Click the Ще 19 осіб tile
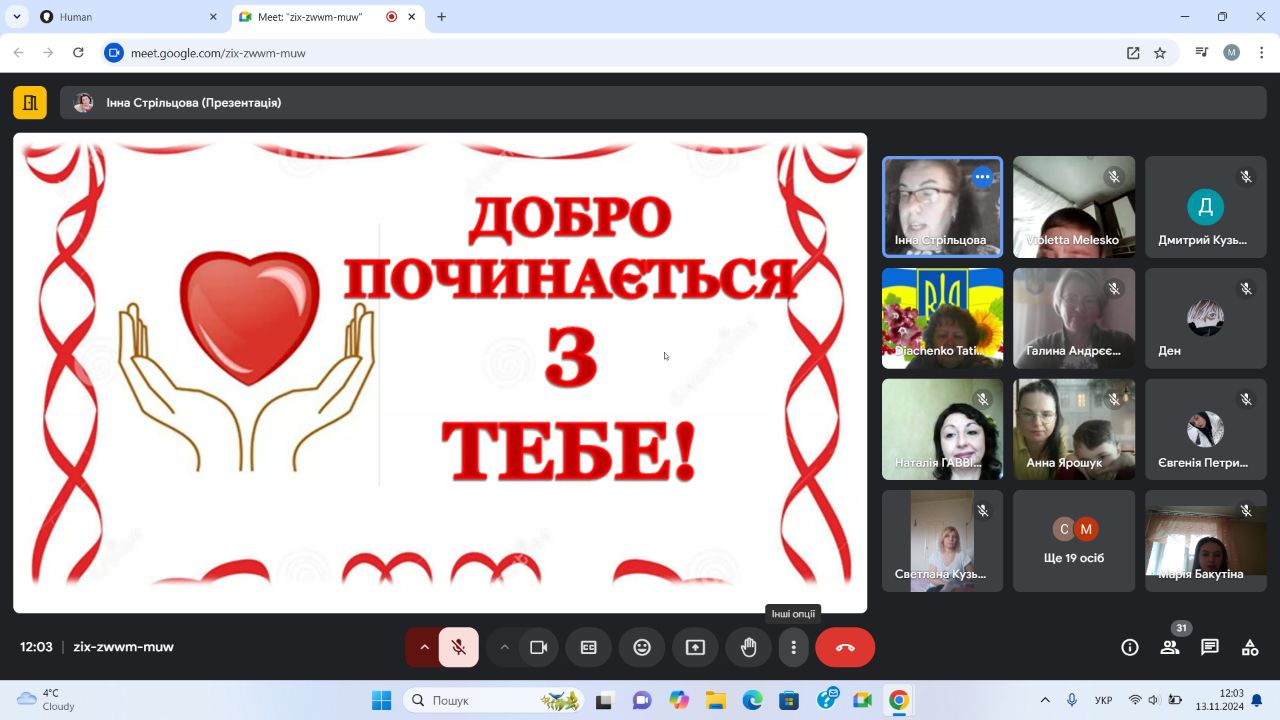1280x720 pixels. pyautogui.click(x=1073, y=541)
